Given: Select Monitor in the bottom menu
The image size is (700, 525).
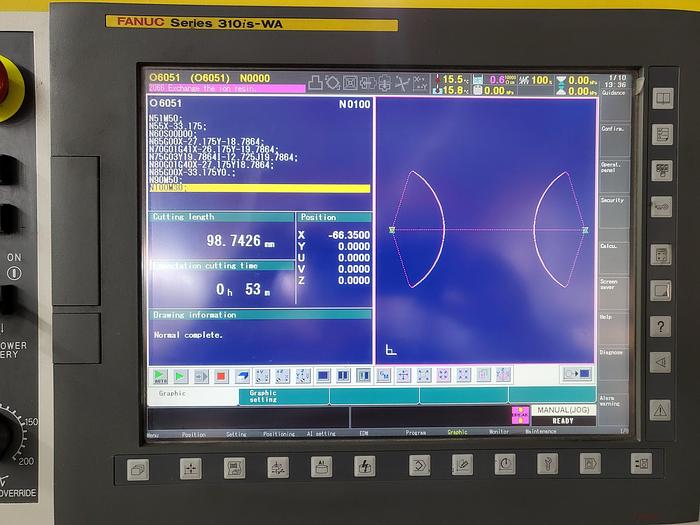Looking at the screenshot, I should [x=499, y=432].
